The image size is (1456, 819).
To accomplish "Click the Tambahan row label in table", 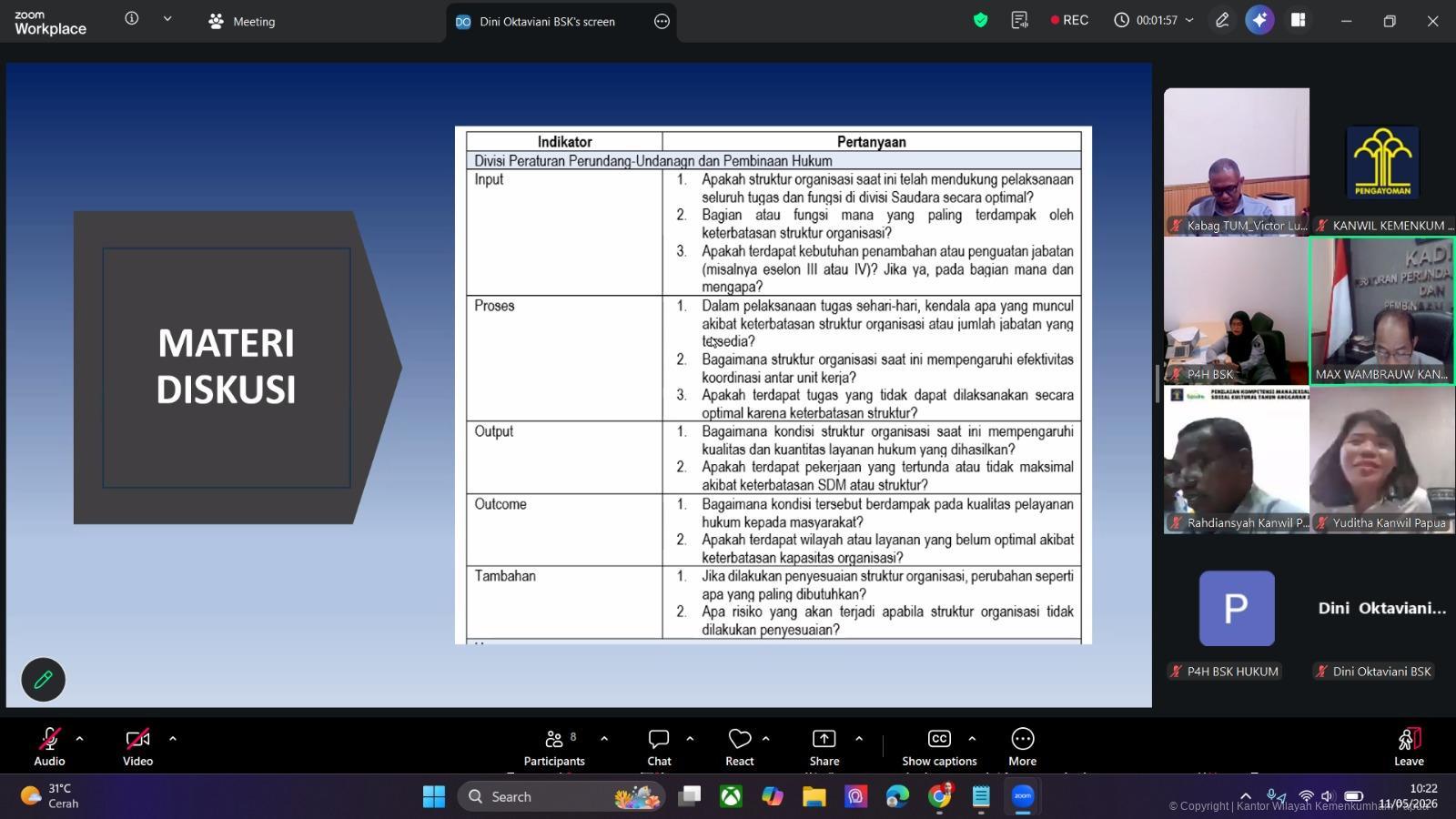I will point(505,576).
